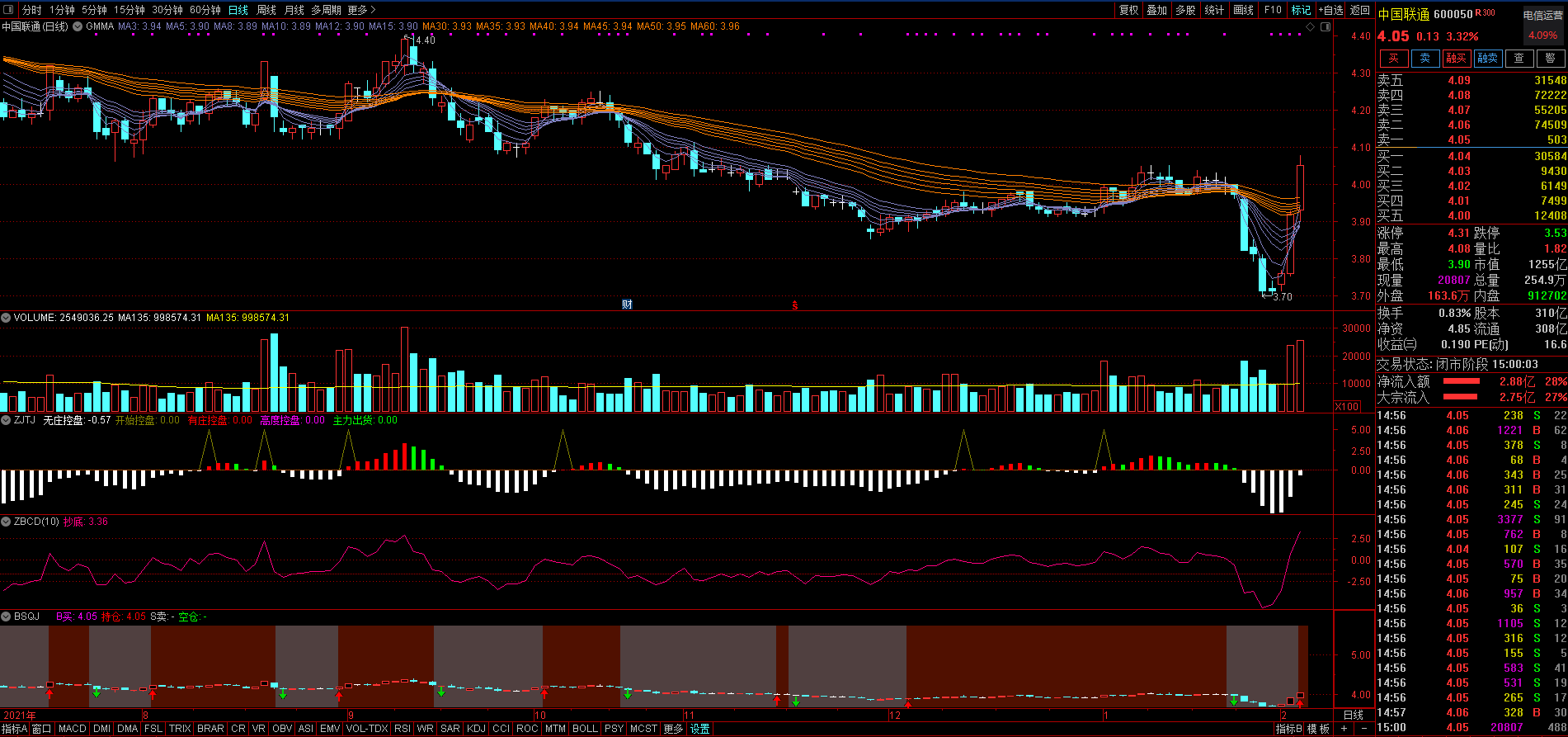Select the FSL indicator
This screenshot has width=1568, height=737.
[153, 729]
